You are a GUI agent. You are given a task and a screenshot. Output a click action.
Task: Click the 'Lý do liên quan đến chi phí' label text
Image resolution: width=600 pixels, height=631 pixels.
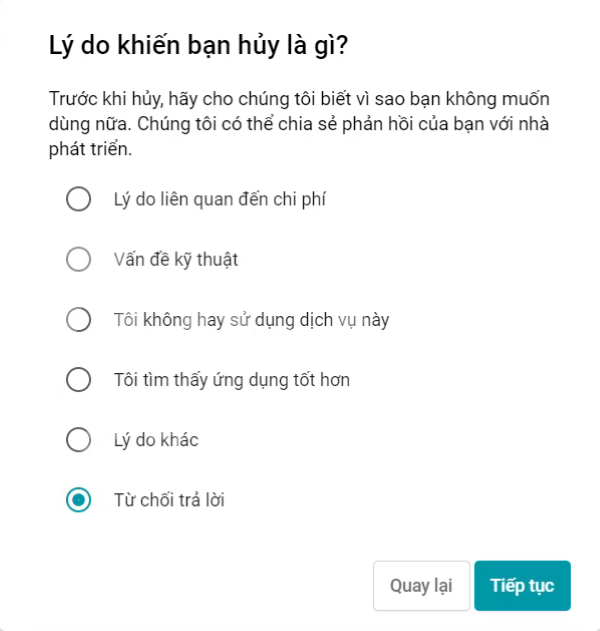pos(220,199)
